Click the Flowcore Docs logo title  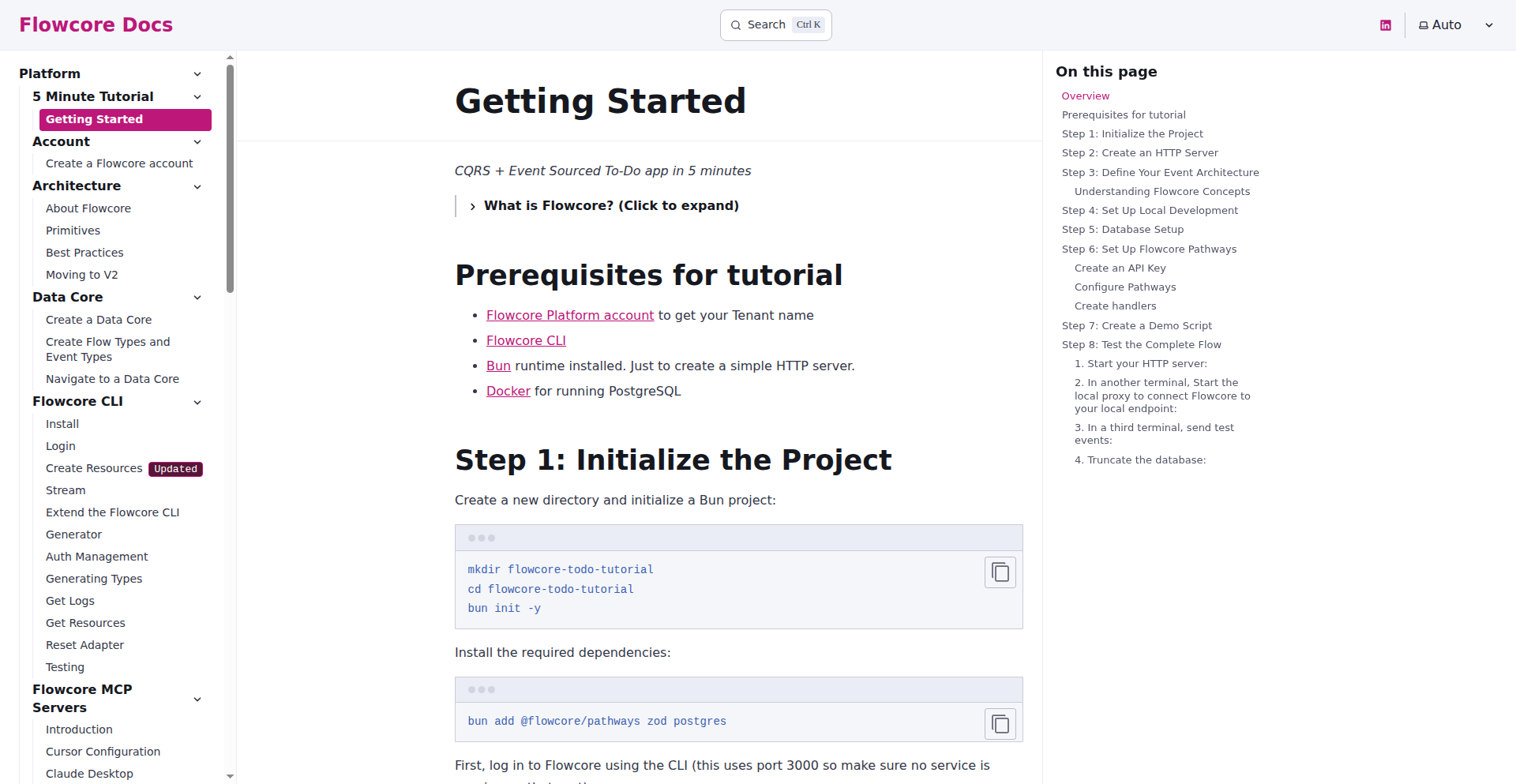click(96, 25)
